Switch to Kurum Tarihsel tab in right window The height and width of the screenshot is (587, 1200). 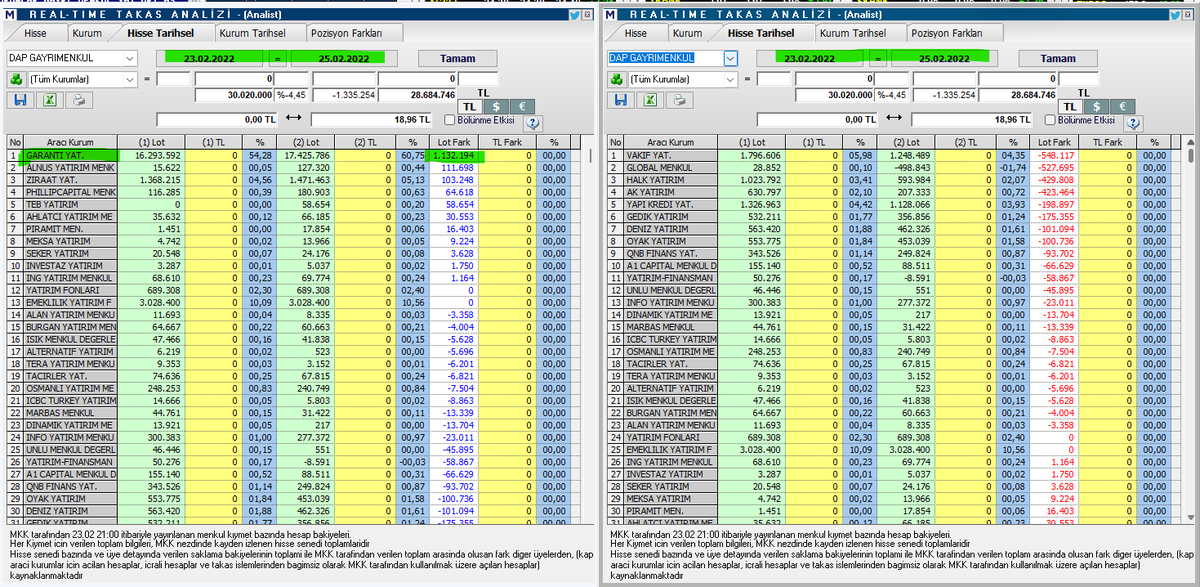(x=860, y=33)
